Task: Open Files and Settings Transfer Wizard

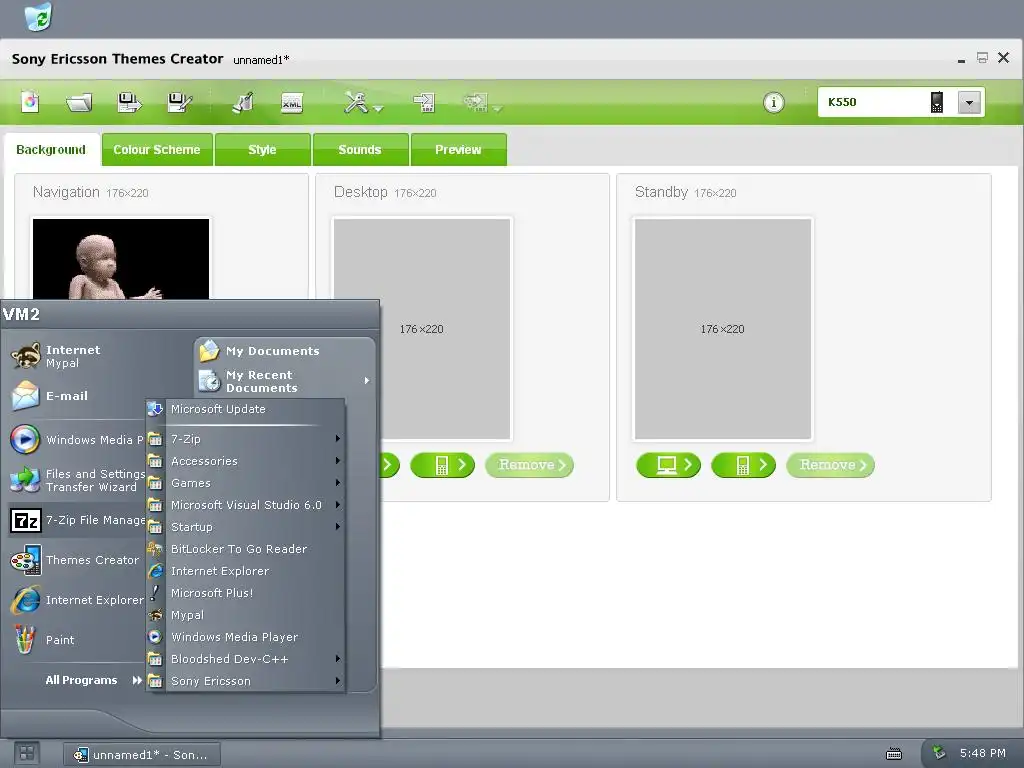Action: 76,480
